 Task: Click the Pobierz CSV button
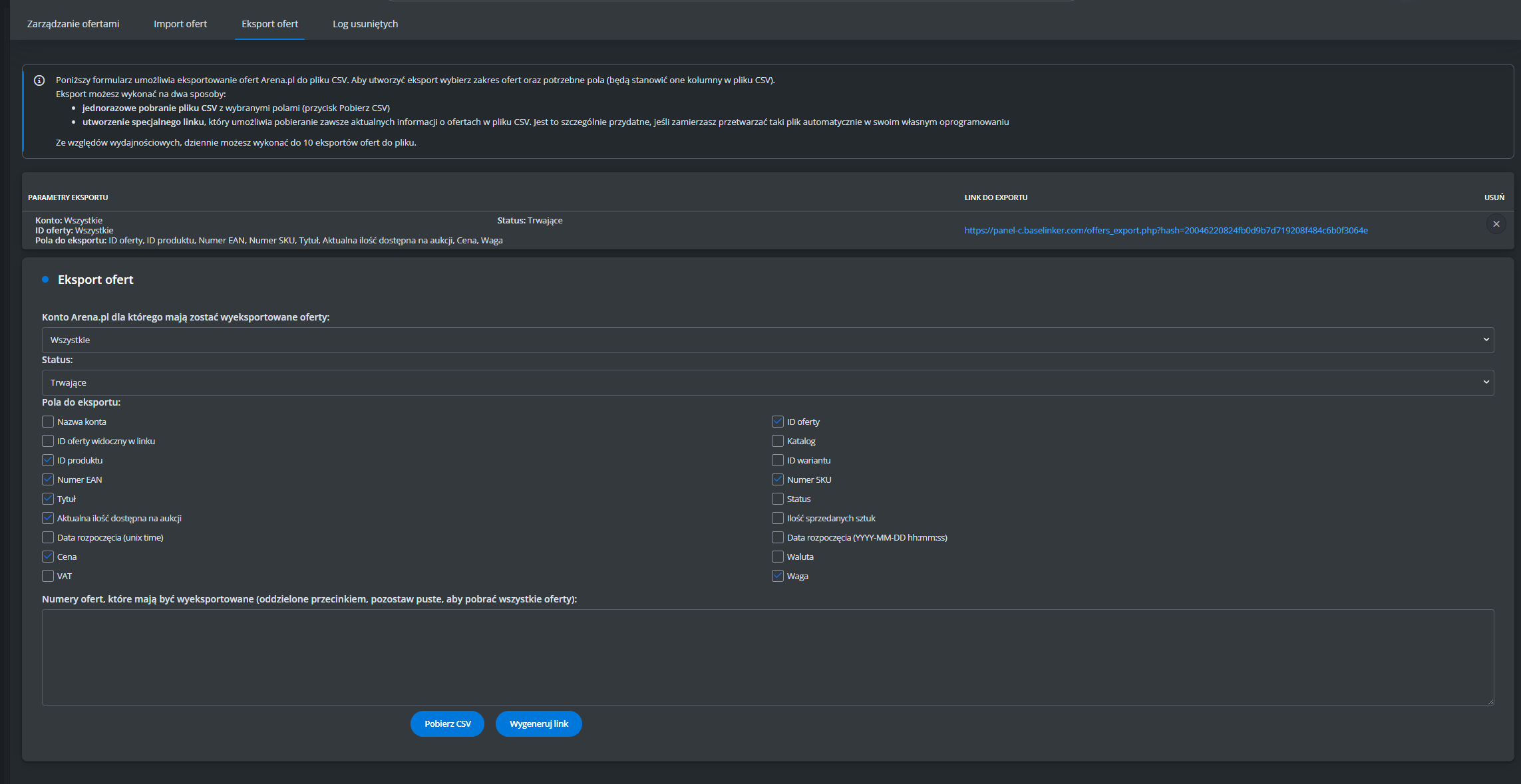pos(447,724)
